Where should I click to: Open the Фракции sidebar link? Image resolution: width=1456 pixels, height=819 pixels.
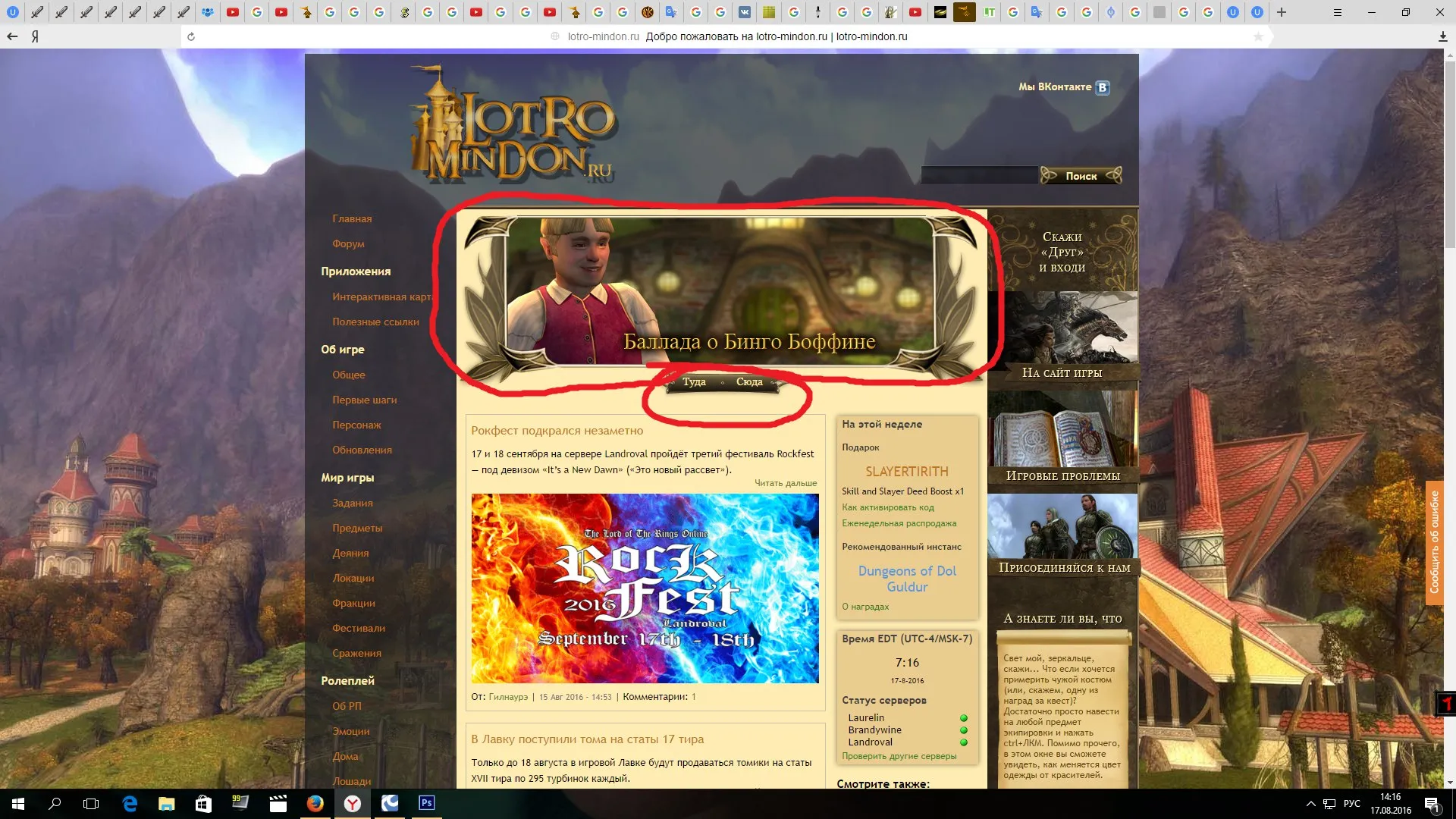[353, 603]
